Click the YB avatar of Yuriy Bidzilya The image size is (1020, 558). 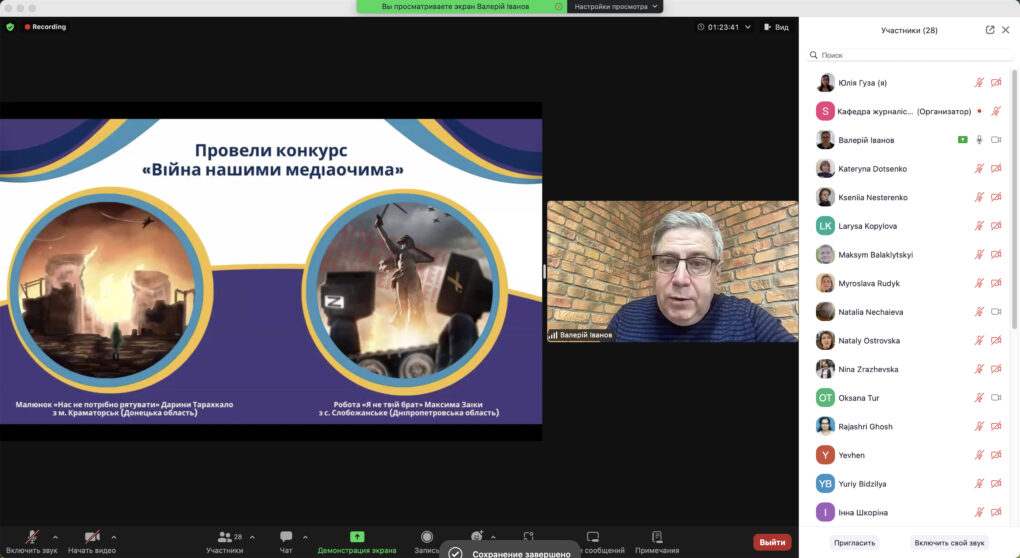[x=825, y=483]
